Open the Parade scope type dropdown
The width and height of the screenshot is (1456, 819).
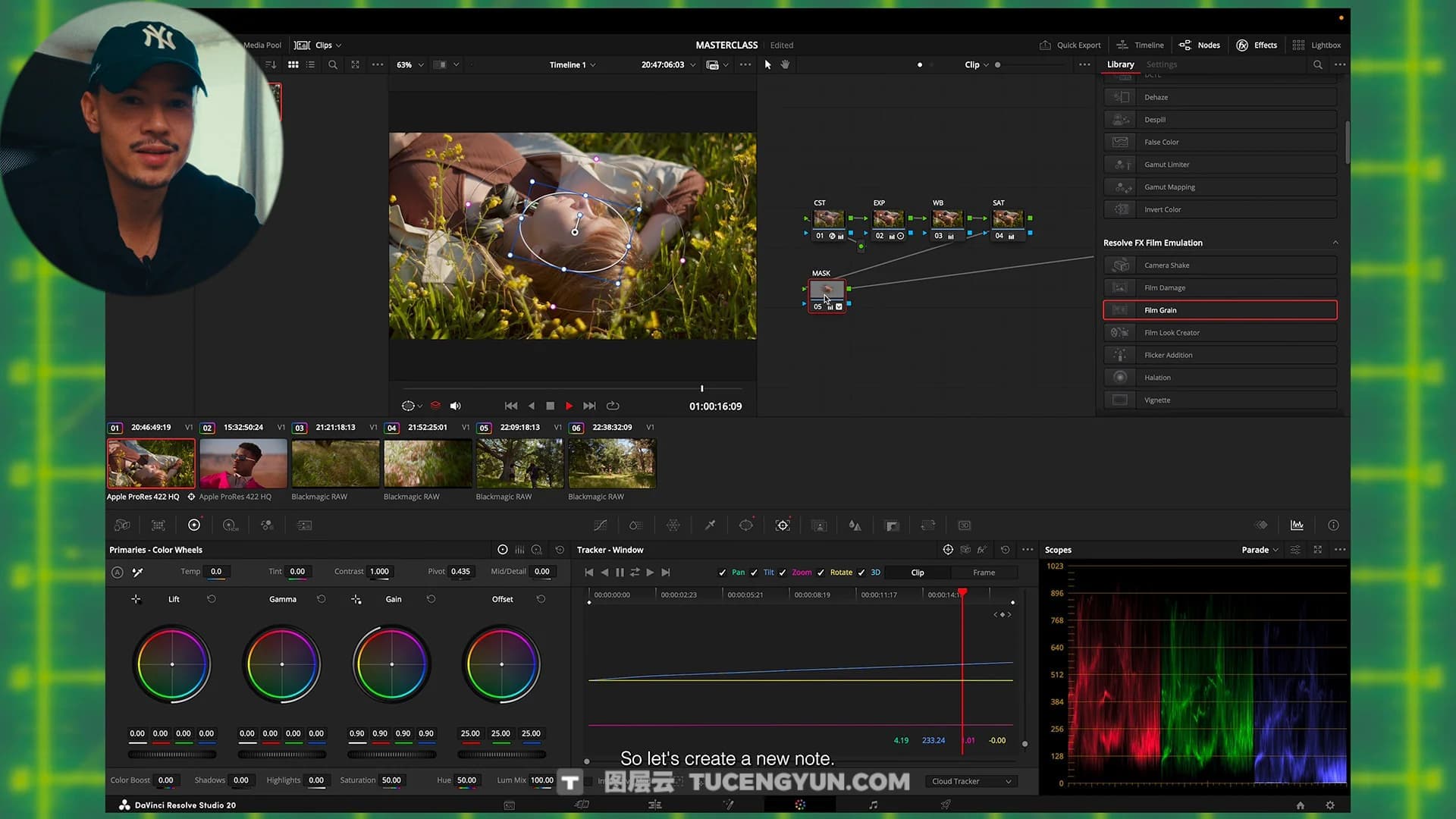(x=1260, y=550)
